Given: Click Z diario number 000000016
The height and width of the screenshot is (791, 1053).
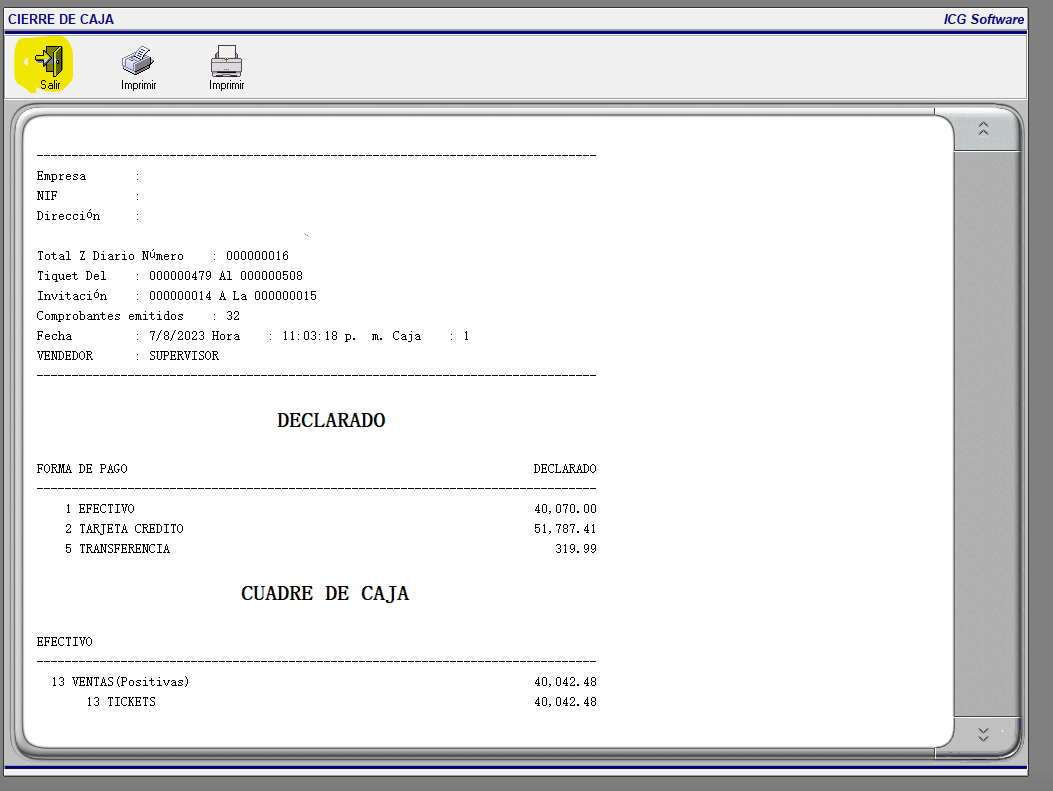Looking at the screenshot, I should tap(257, 256).
